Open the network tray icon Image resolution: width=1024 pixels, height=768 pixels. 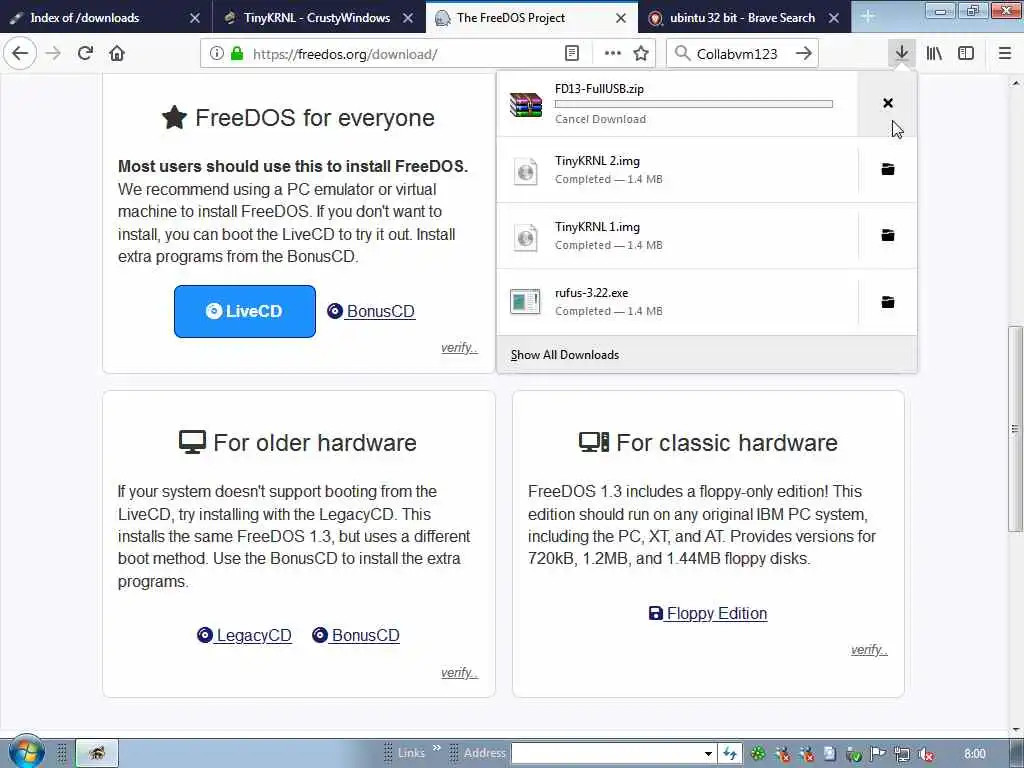[x=902, y=754]
